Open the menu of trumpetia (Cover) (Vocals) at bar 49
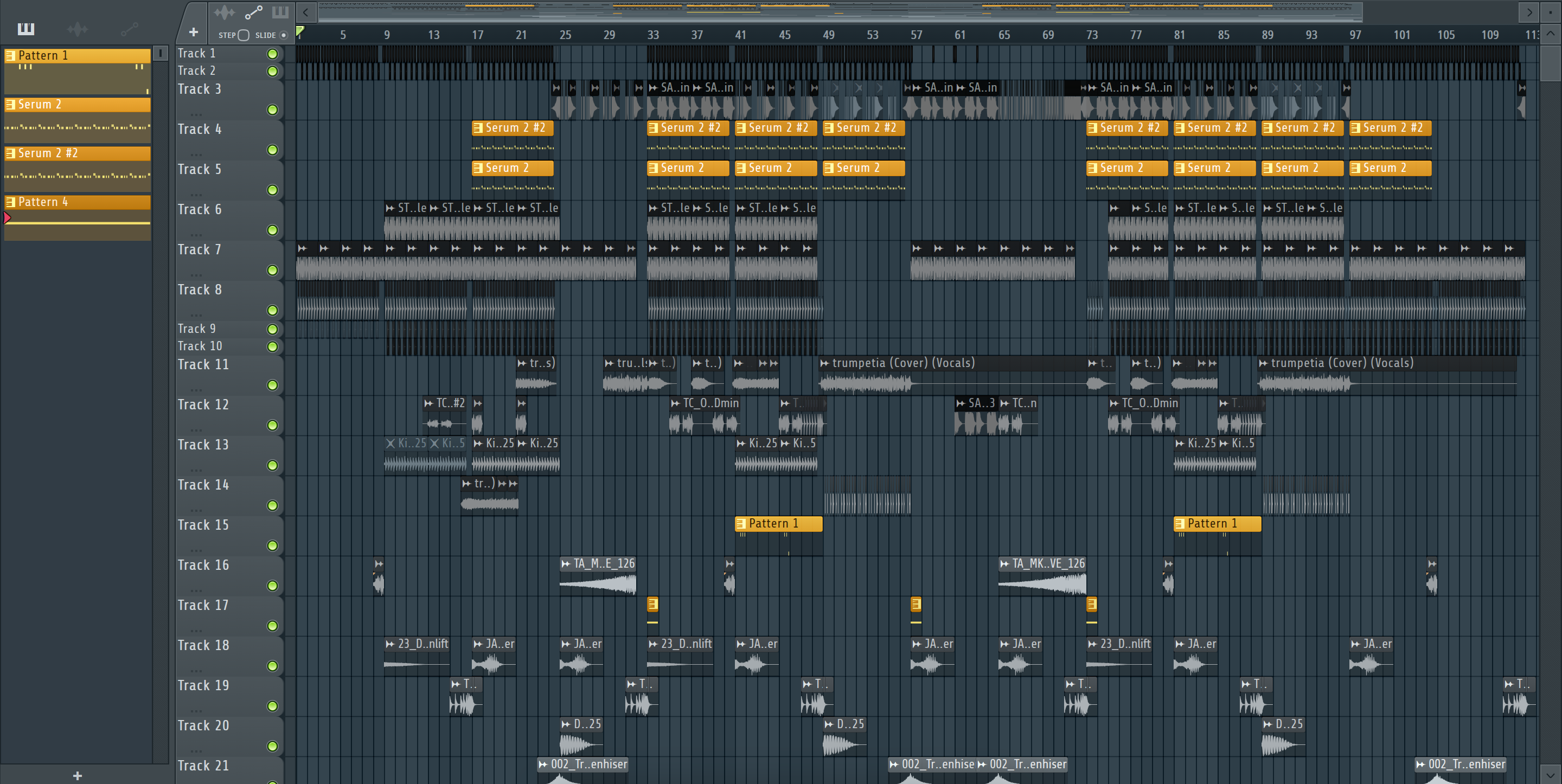 (x=824, y=363)
